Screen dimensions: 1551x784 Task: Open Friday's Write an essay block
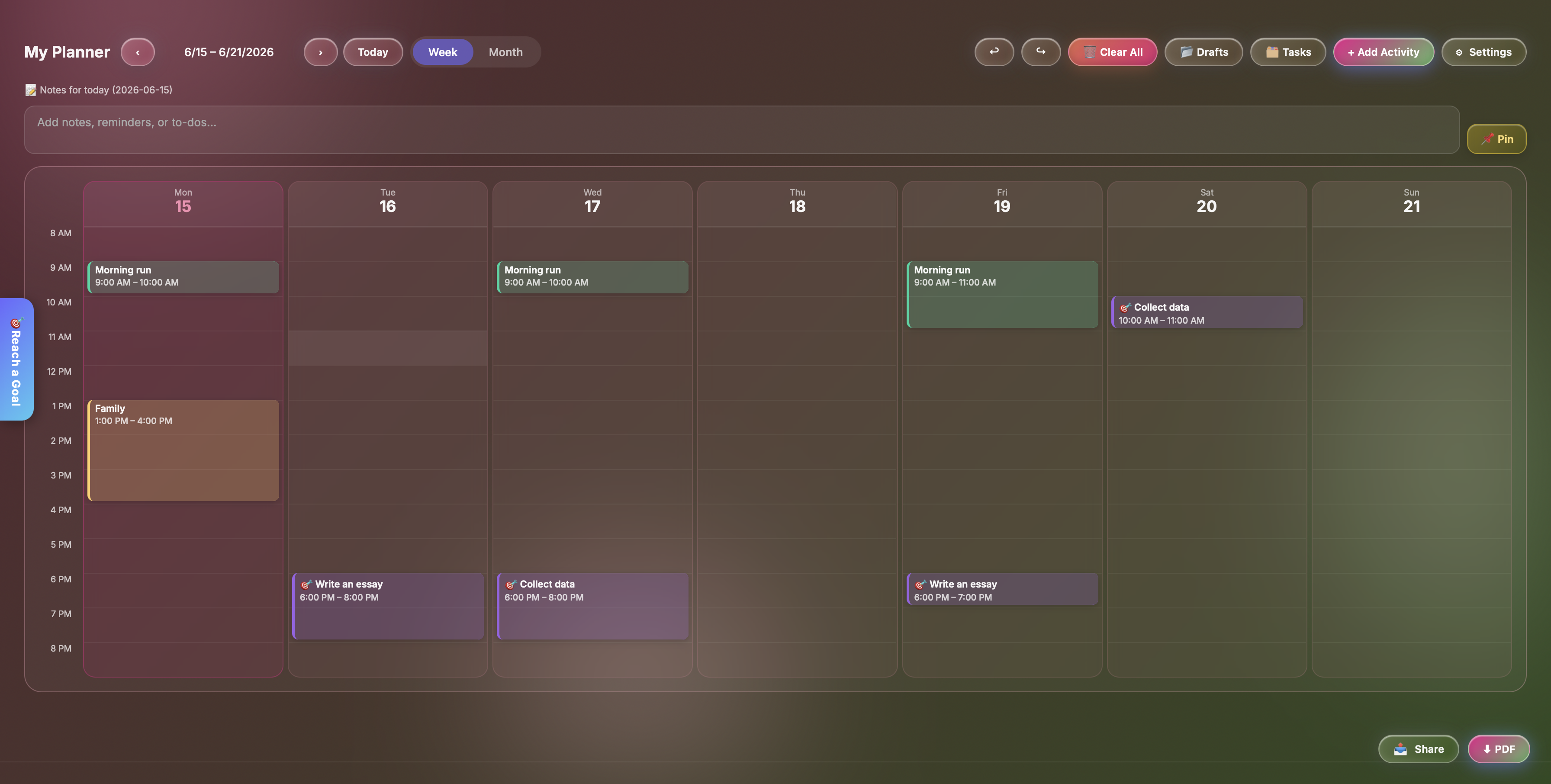point(1002,589)
